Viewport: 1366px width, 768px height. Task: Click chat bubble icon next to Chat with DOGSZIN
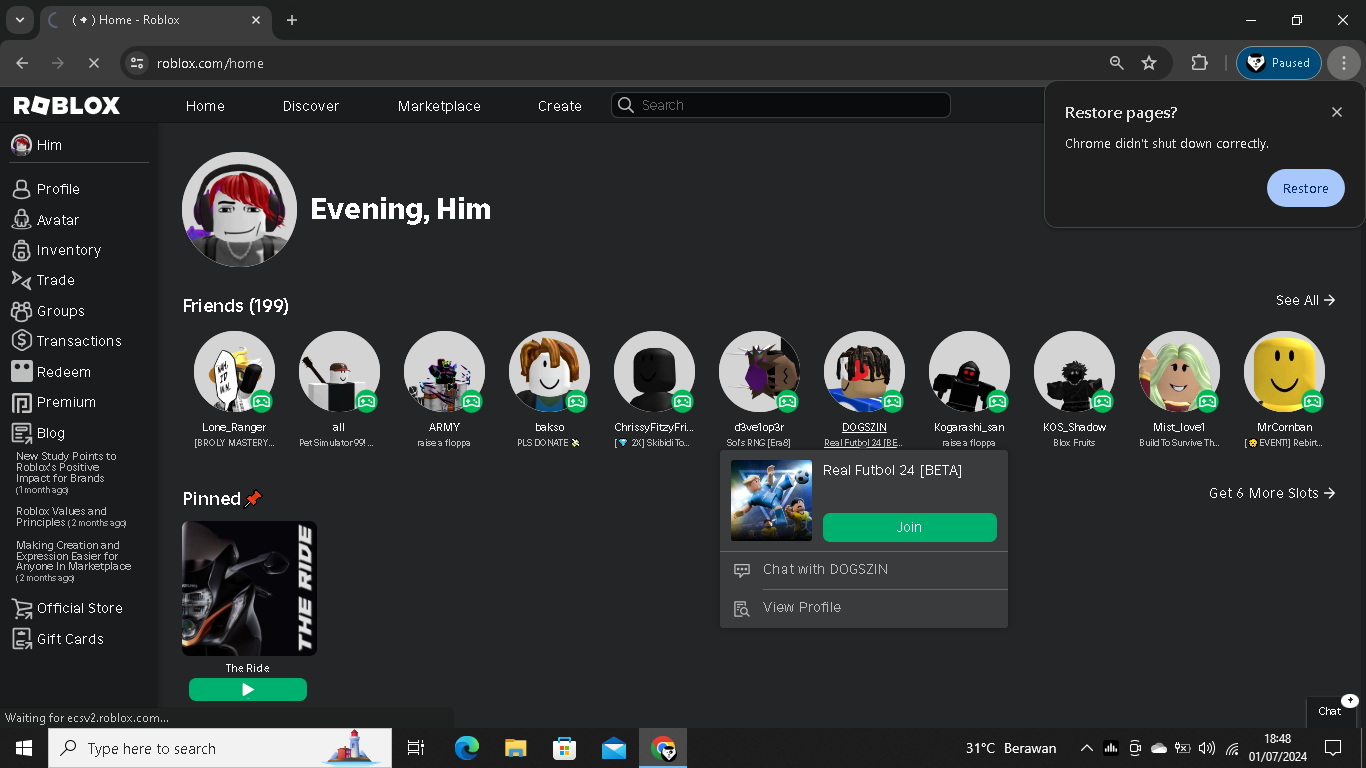[x=742, y=570]
